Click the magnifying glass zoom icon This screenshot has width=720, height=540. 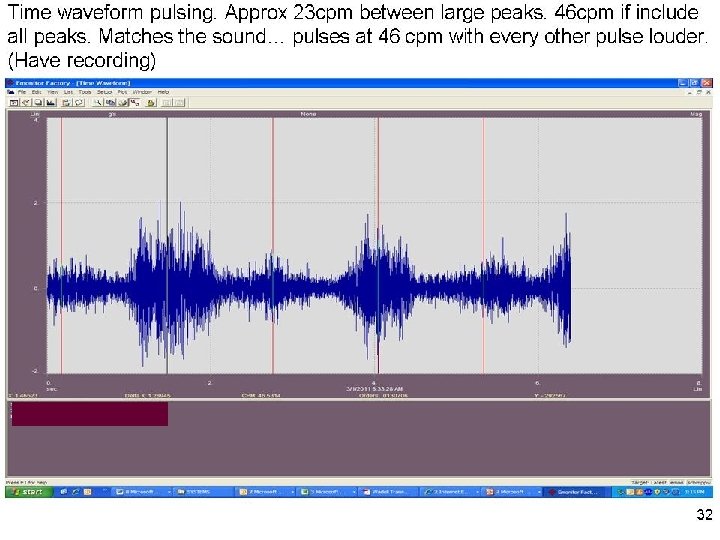(x=97, y=103)
